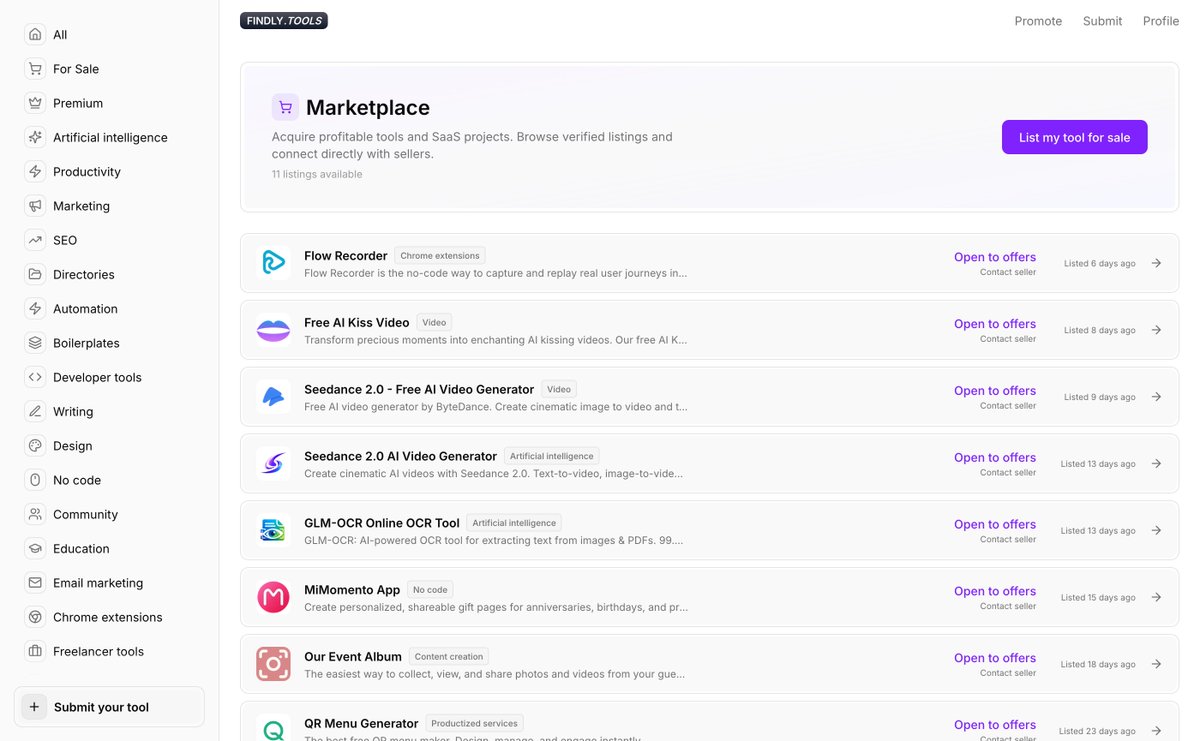1200x741 pixels.
Task: Click the Our Event Album camera logo
Action: point(273,664)
